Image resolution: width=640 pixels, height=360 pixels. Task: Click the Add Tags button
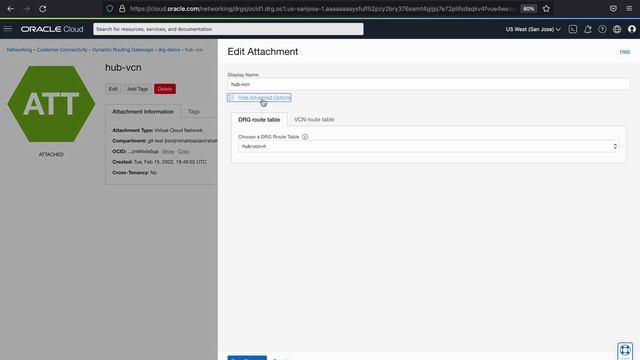tap(138, 89)
